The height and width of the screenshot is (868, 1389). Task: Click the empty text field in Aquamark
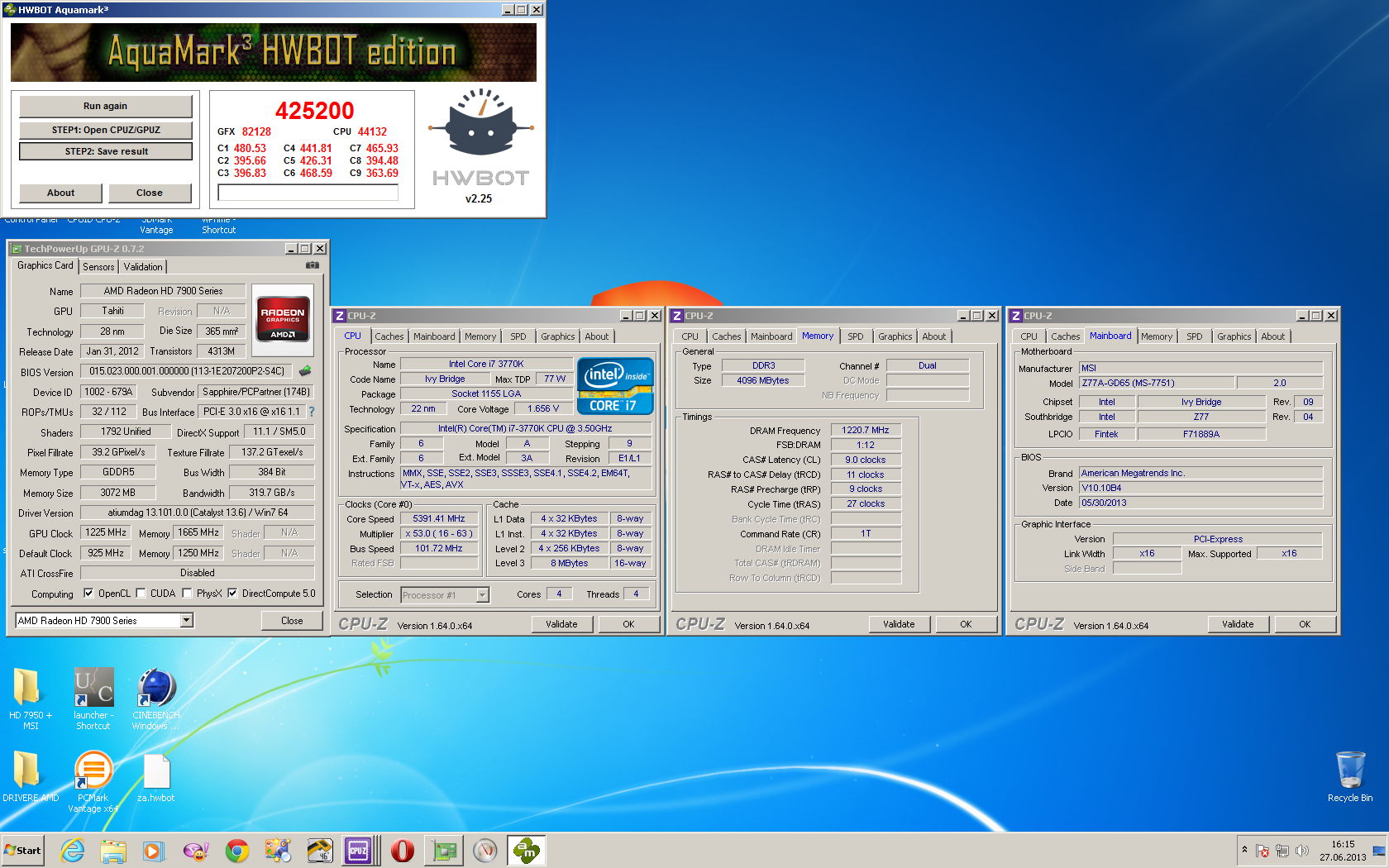(308, 193)
